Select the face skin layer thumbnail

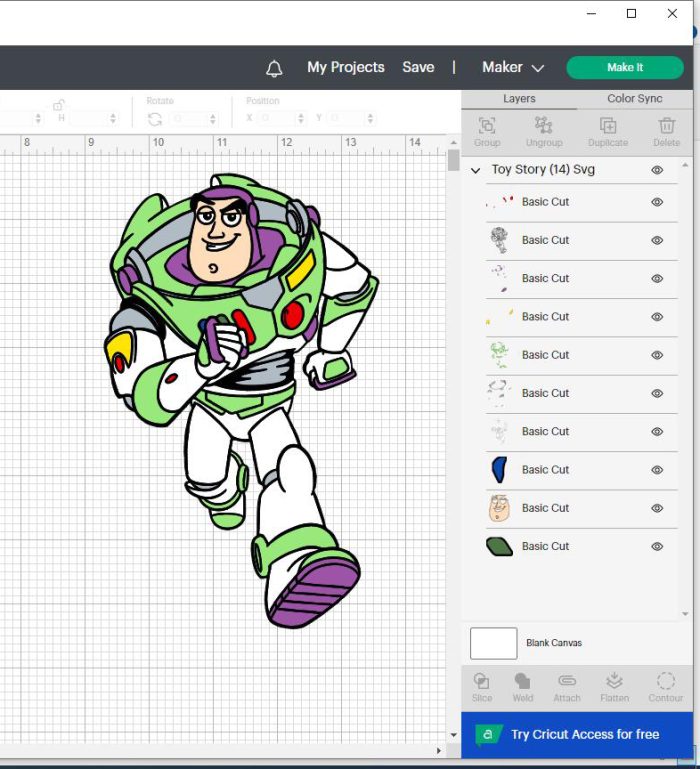click(499, 508)
